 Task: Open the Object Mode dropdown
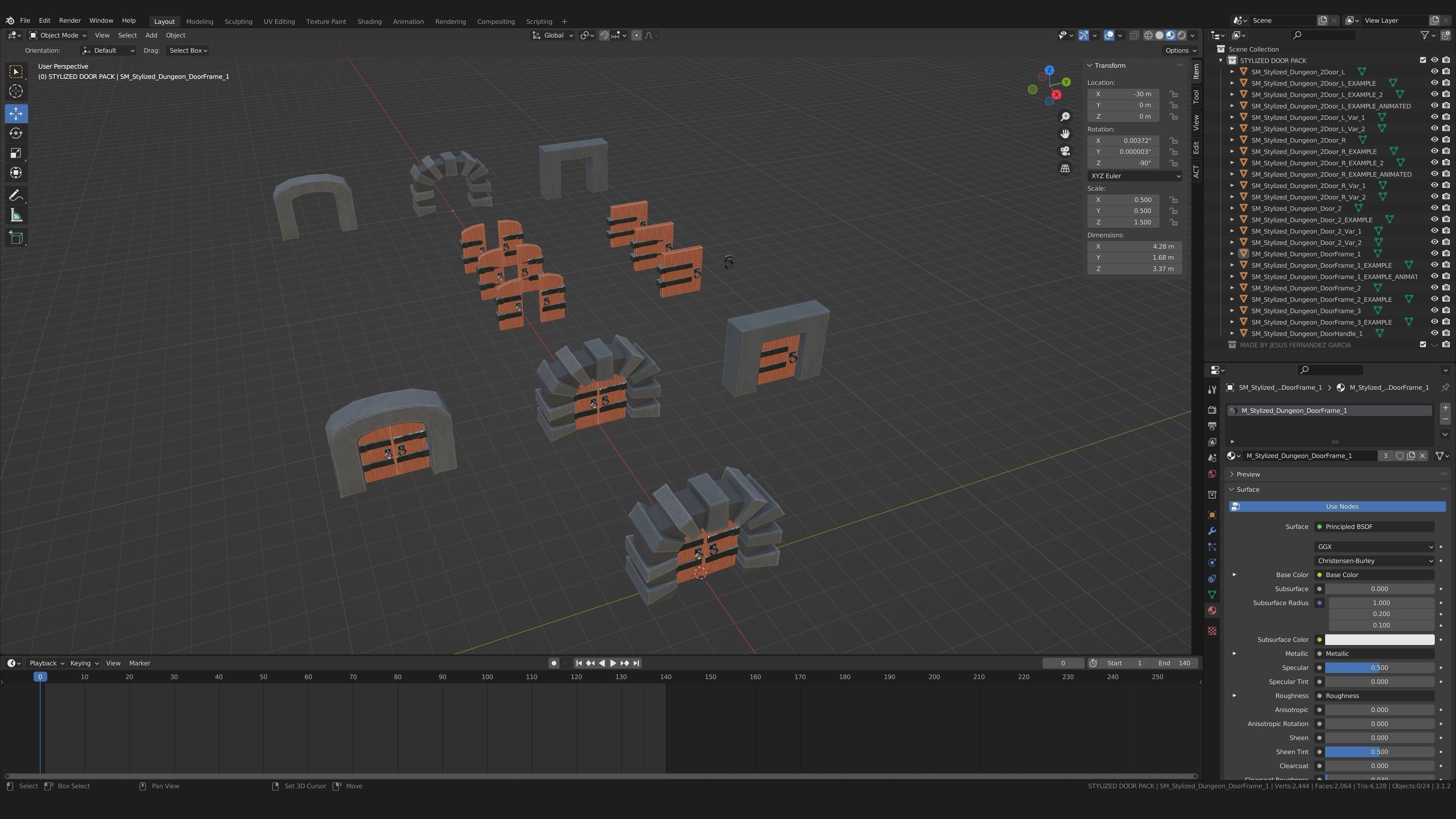pyautogui.click(x=58, y=35)
